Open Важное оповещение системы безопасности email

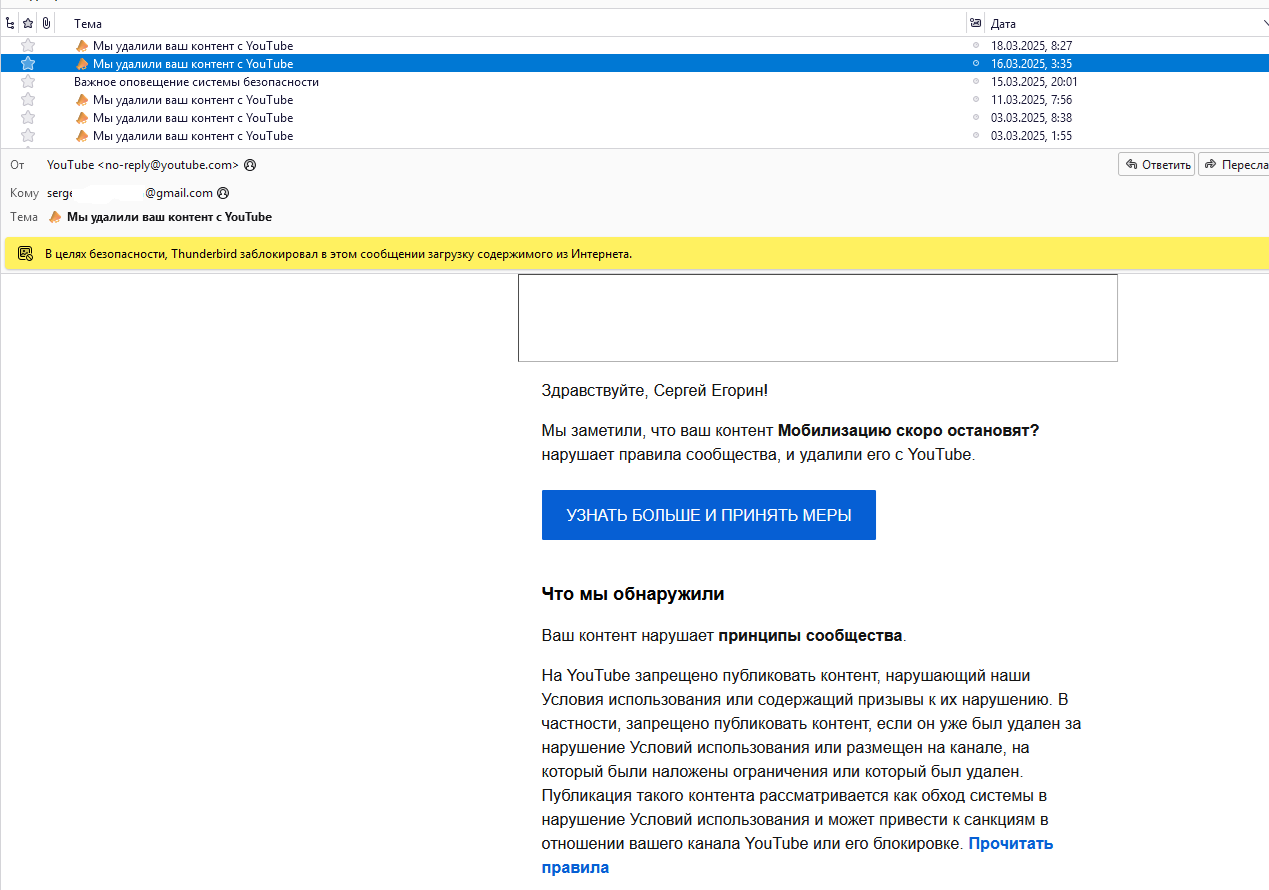[196, 82]
